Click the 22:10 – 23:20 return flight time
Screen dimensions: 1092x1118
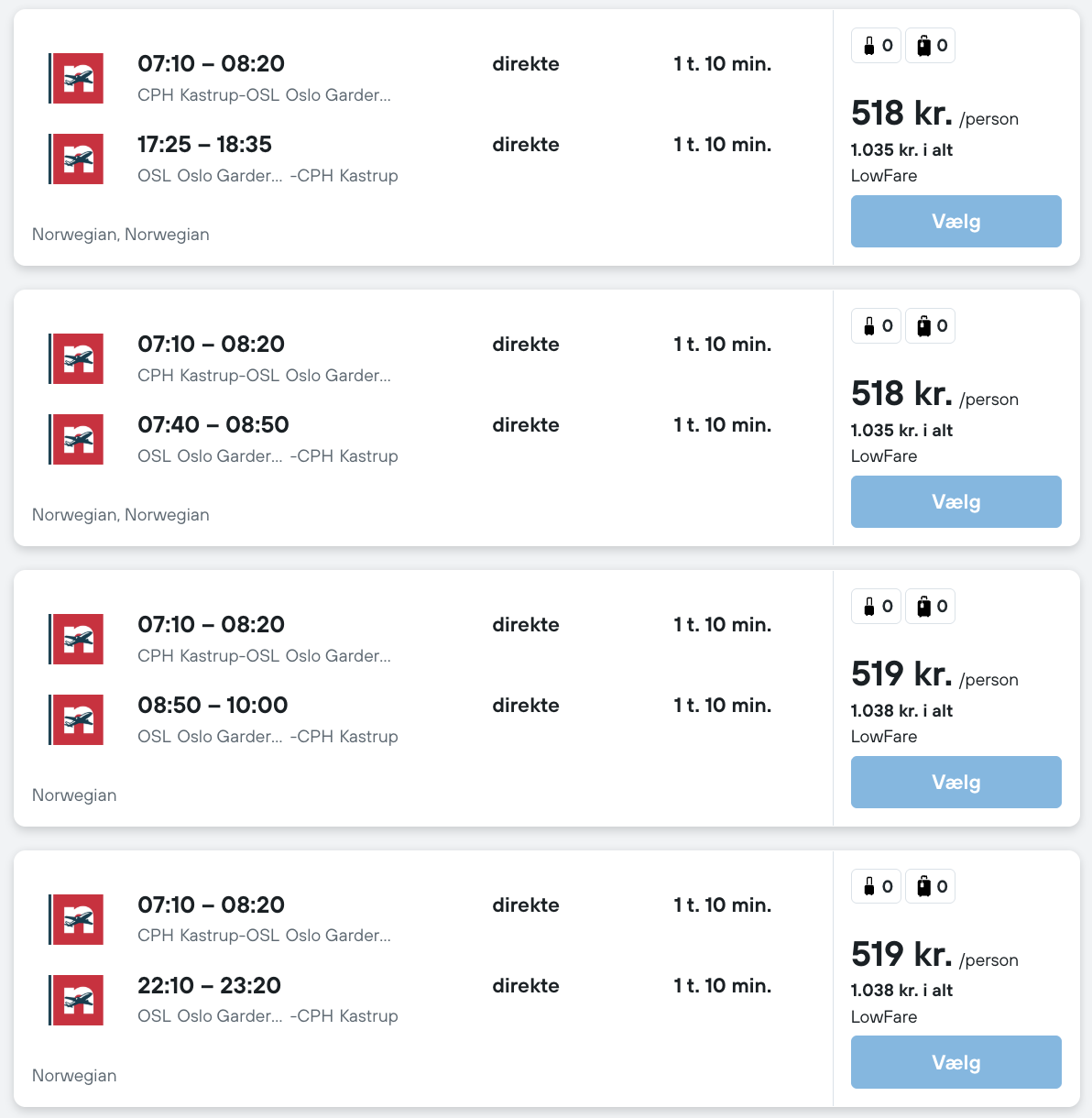[209, 986]
